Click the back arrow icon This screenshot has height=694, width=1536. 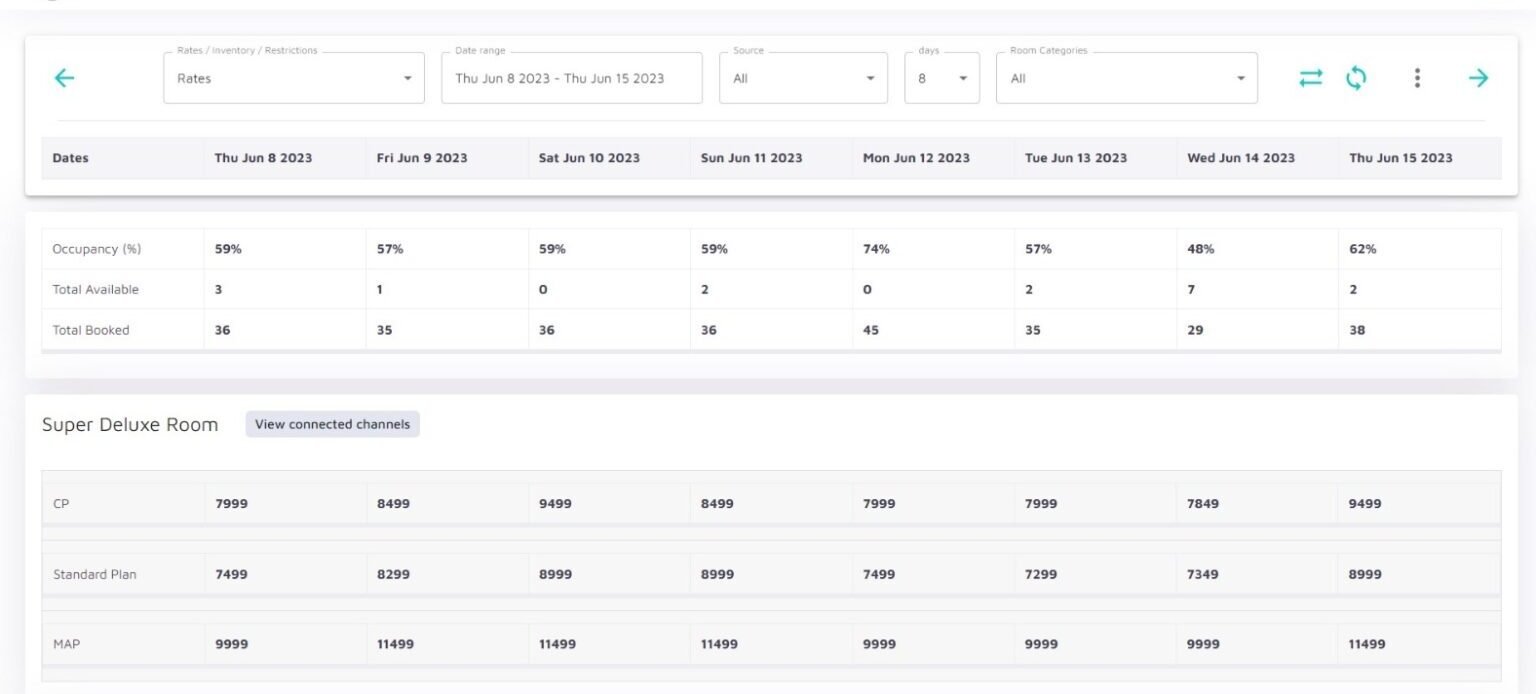64,78
